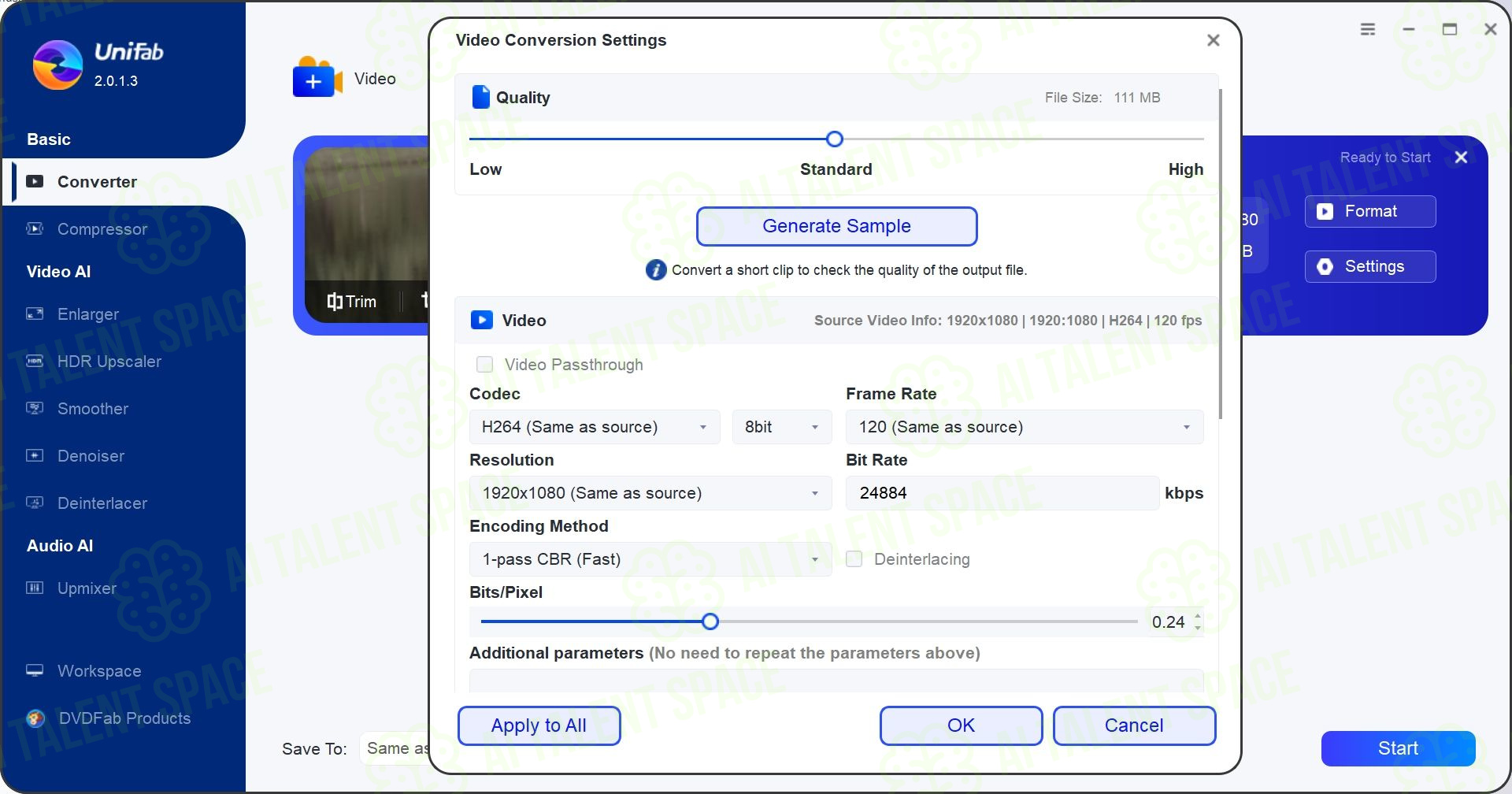1512x794 pixels.
Task: Click Apply to All button
Action: pos(539,725)
